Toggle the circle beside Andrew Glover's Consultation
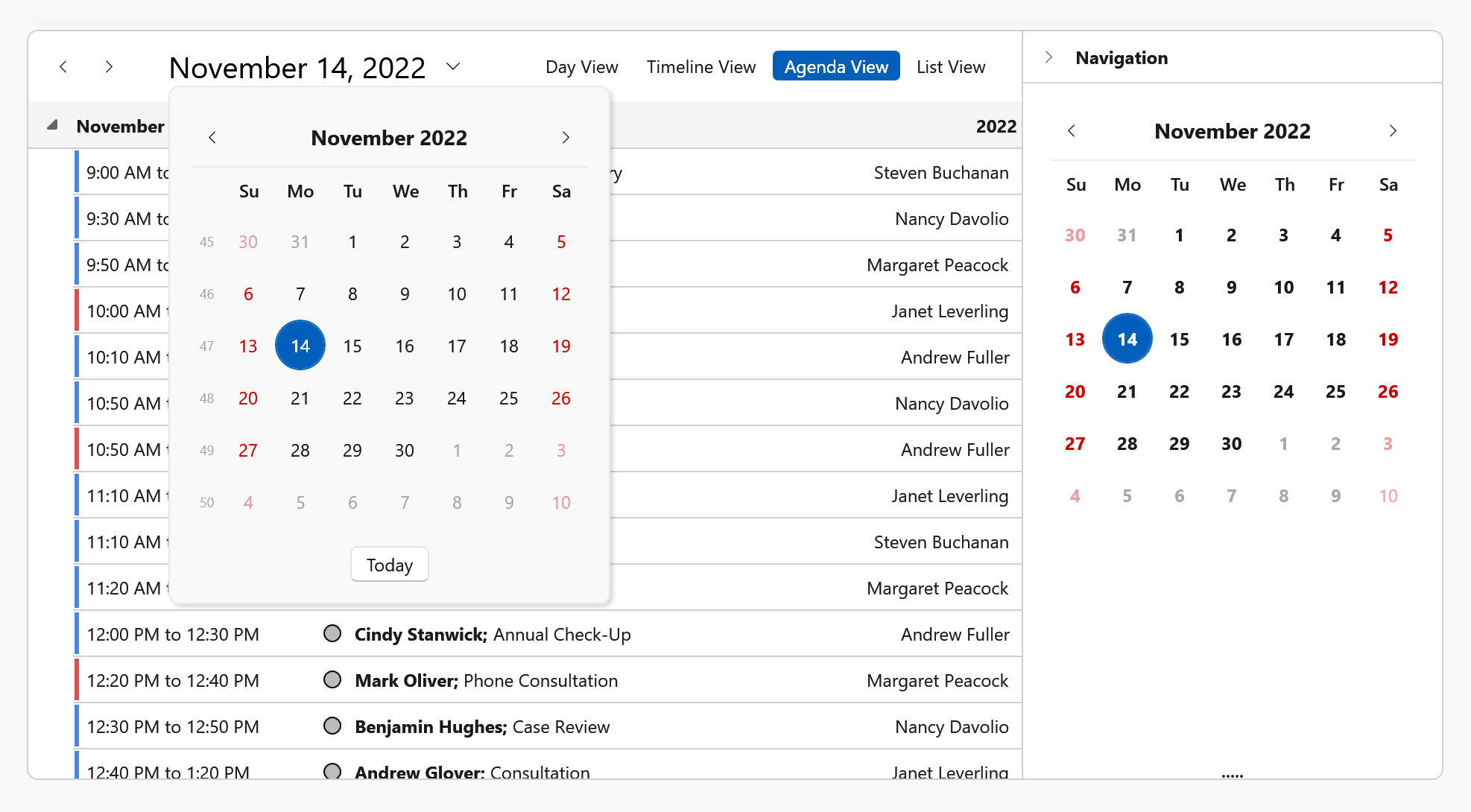Image resolution: width=1471 pixels, height=812 pixels. (x=332, y=772)
